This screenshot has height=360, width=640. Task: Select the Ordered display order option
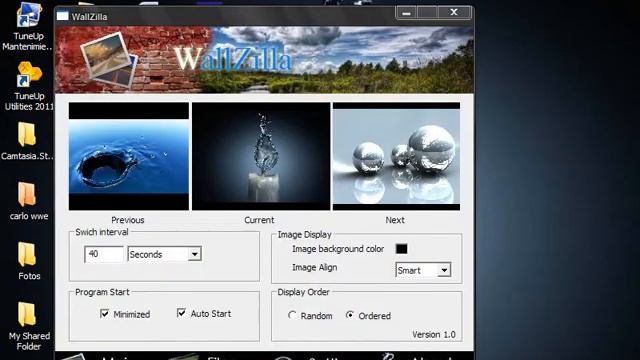pos(350,315)
